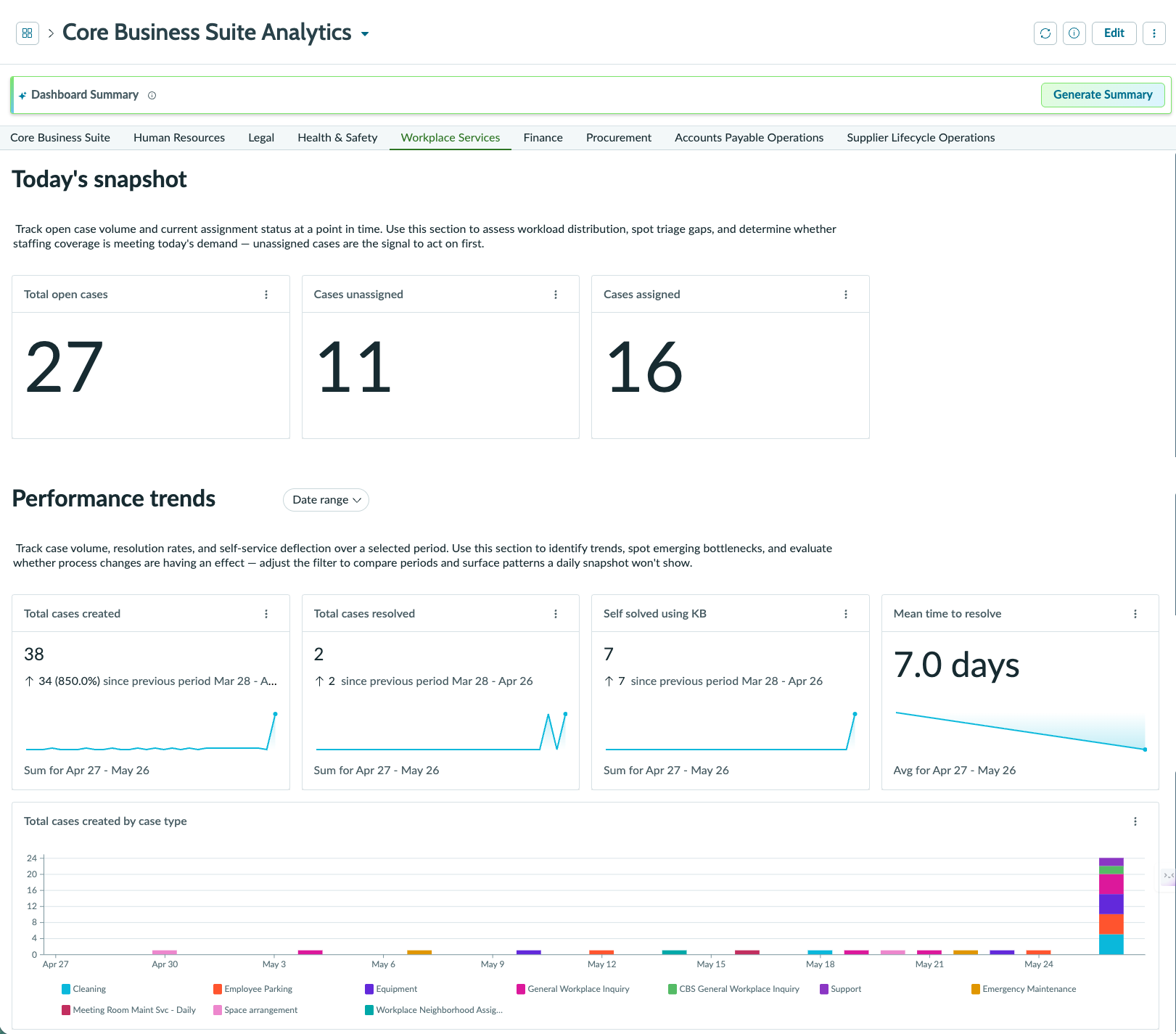1176x1034 pixels.
Task: Click the Dashboard Summary sparkle icon
Action: coord(22,95)
